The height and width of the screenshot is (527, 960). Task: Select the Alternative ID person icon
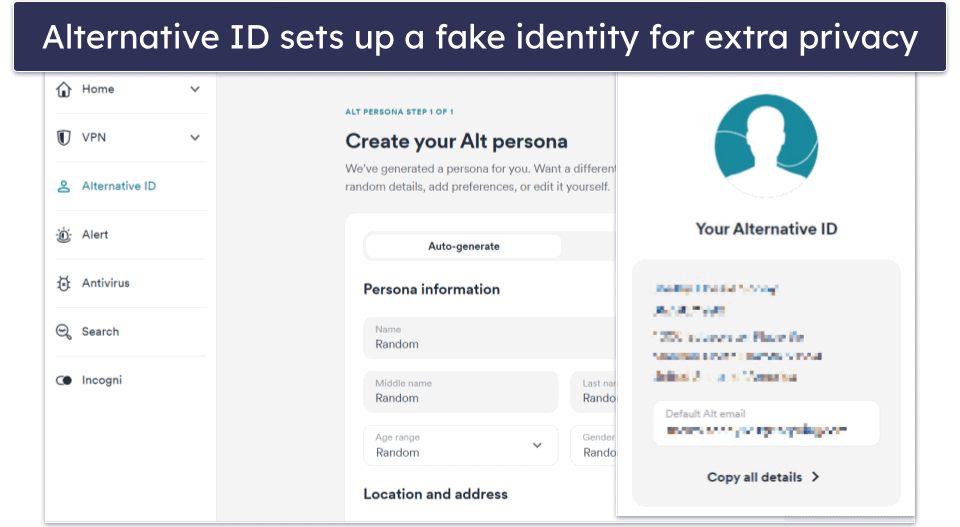[64, 186]
